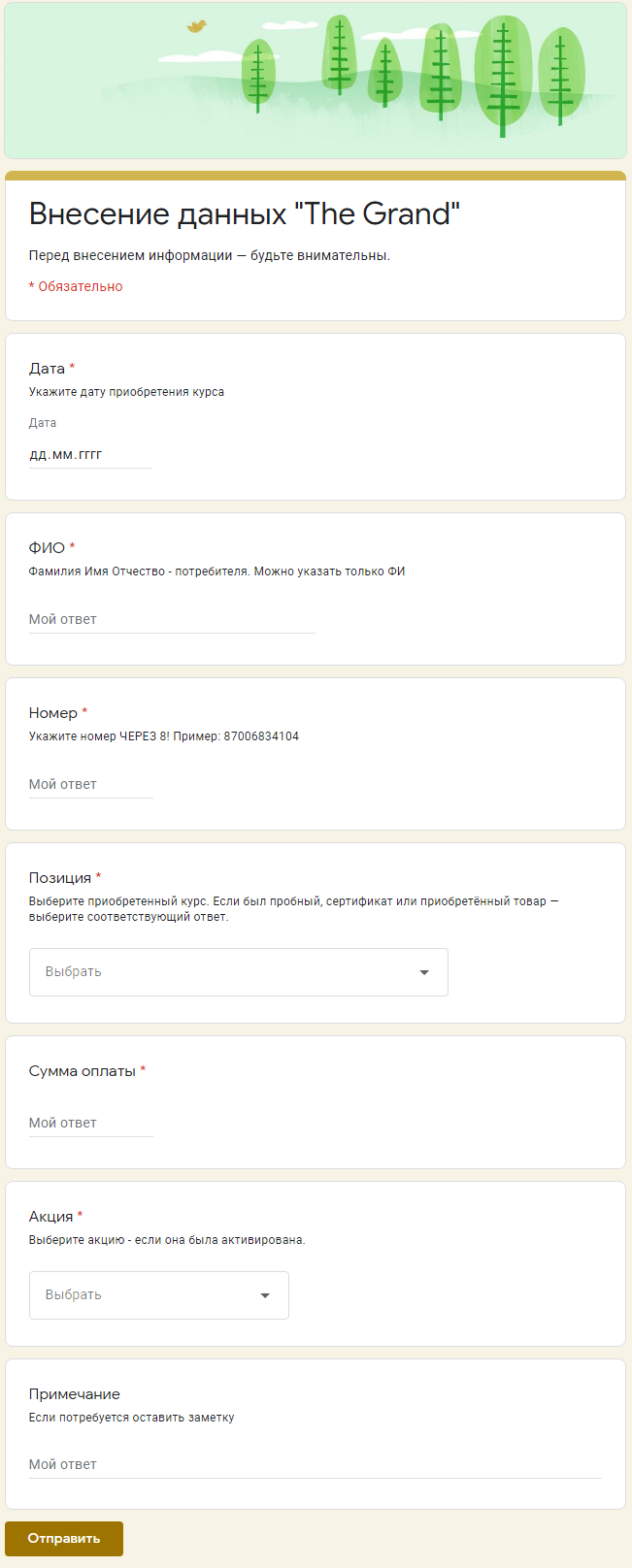Click the Акция question label

(x=50, y=1217)
